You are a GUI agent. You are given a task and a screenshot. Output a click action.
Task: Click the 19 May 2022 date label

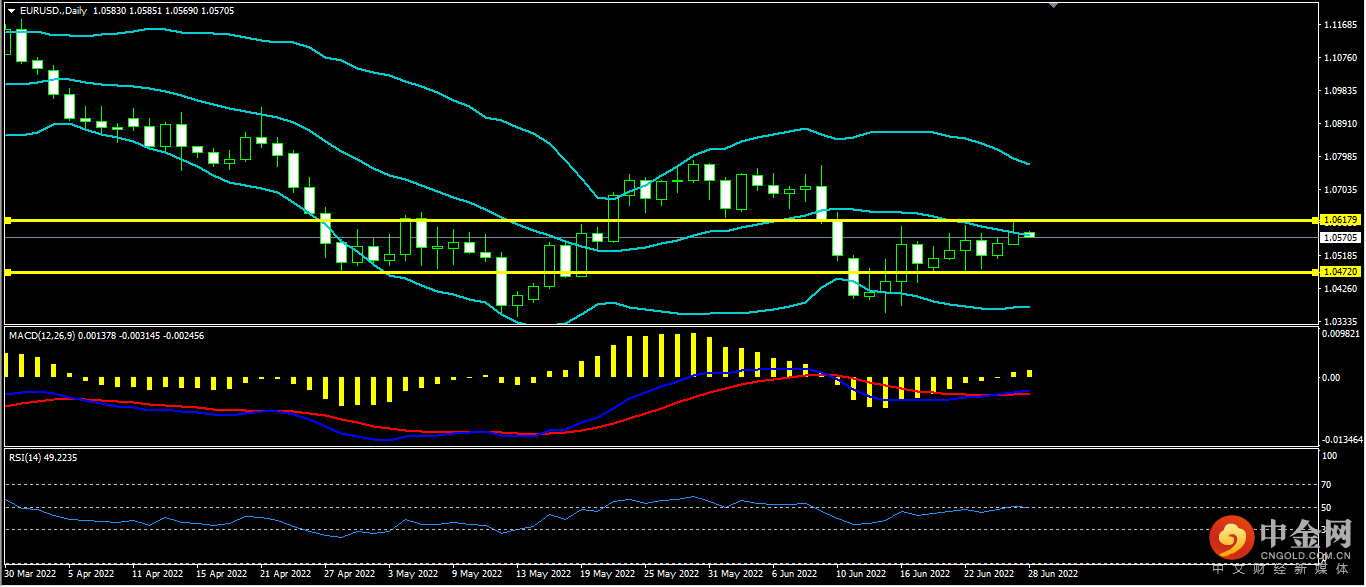pos(607,575)
